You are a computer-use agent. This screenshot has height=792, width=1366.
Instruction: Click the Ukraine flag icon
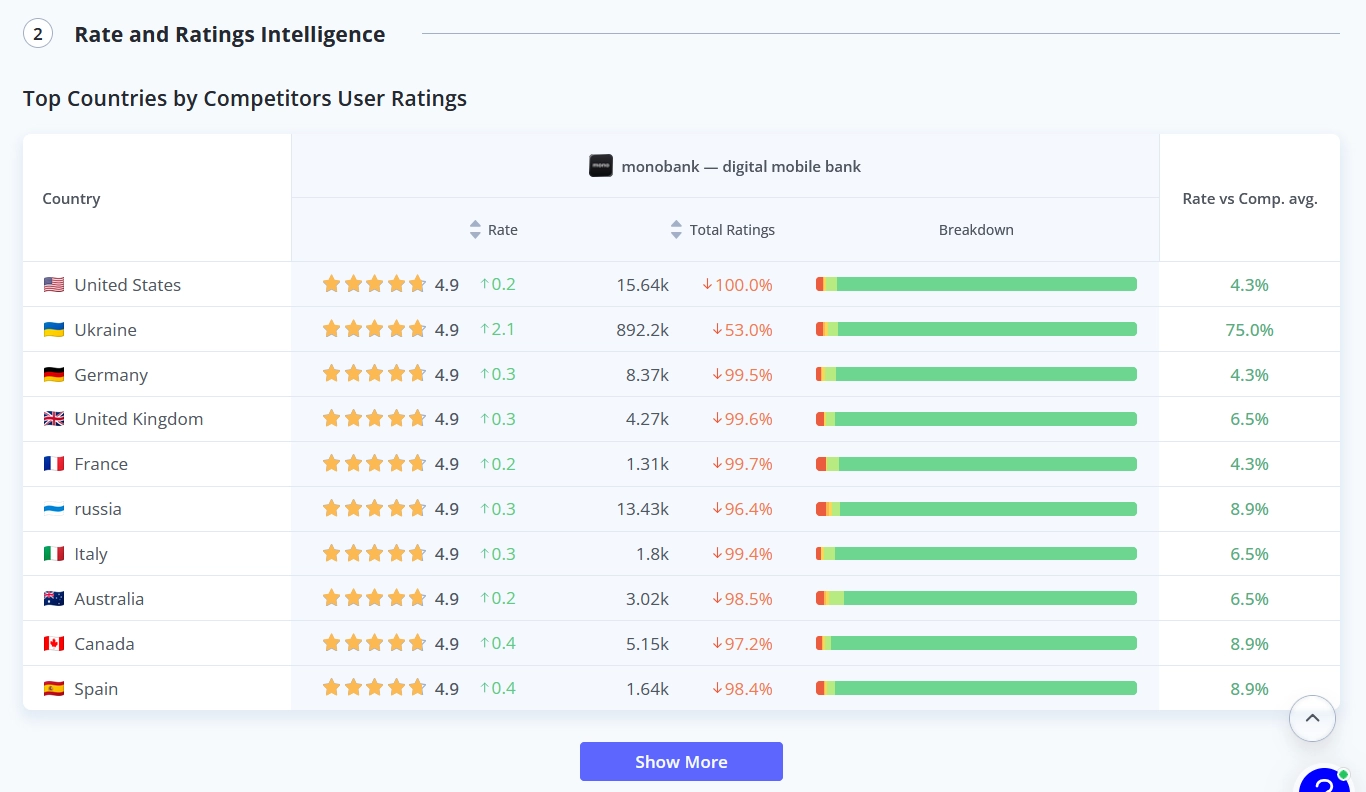[54, 330]
